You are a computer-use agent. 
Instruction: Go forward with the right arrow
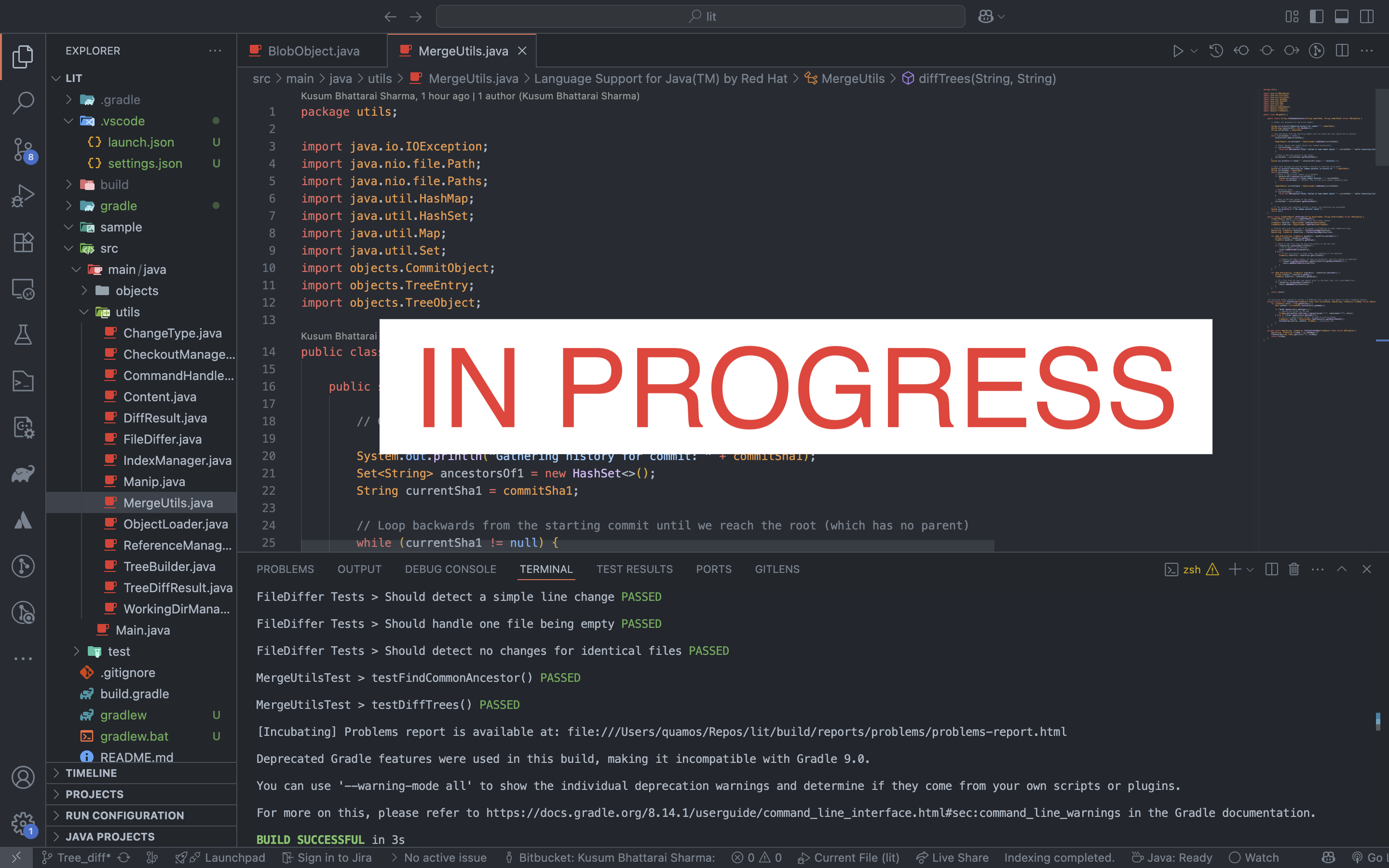point(416,17)
